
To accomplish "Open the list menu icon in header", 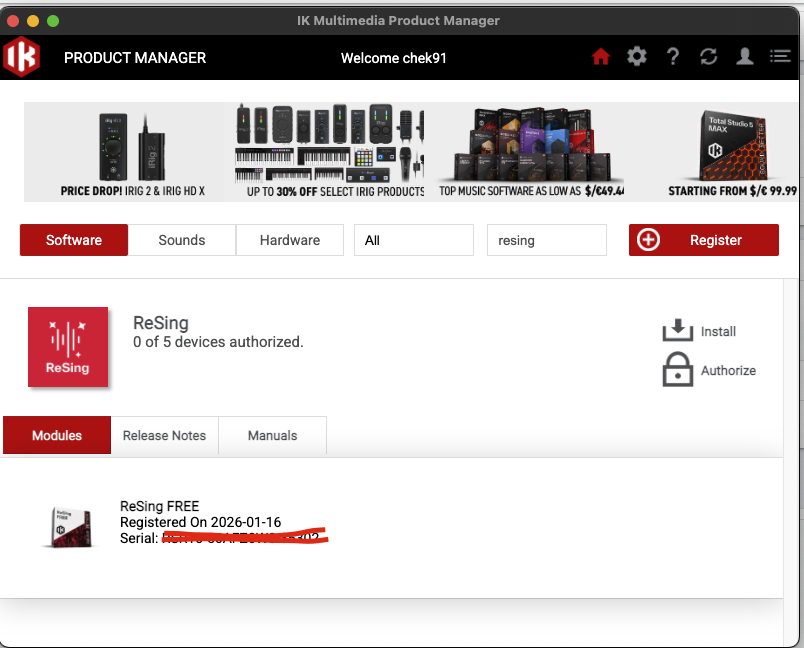I will pos(780,56).
